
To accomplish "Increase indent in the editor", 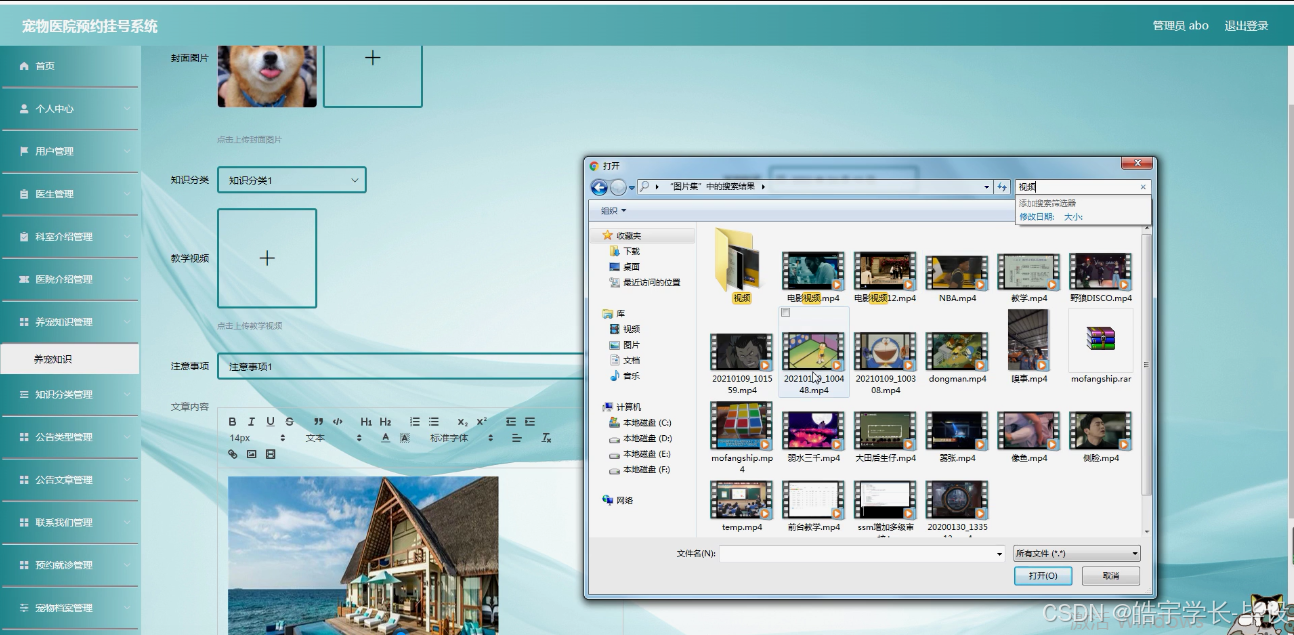I will click(x=530, y=422).
